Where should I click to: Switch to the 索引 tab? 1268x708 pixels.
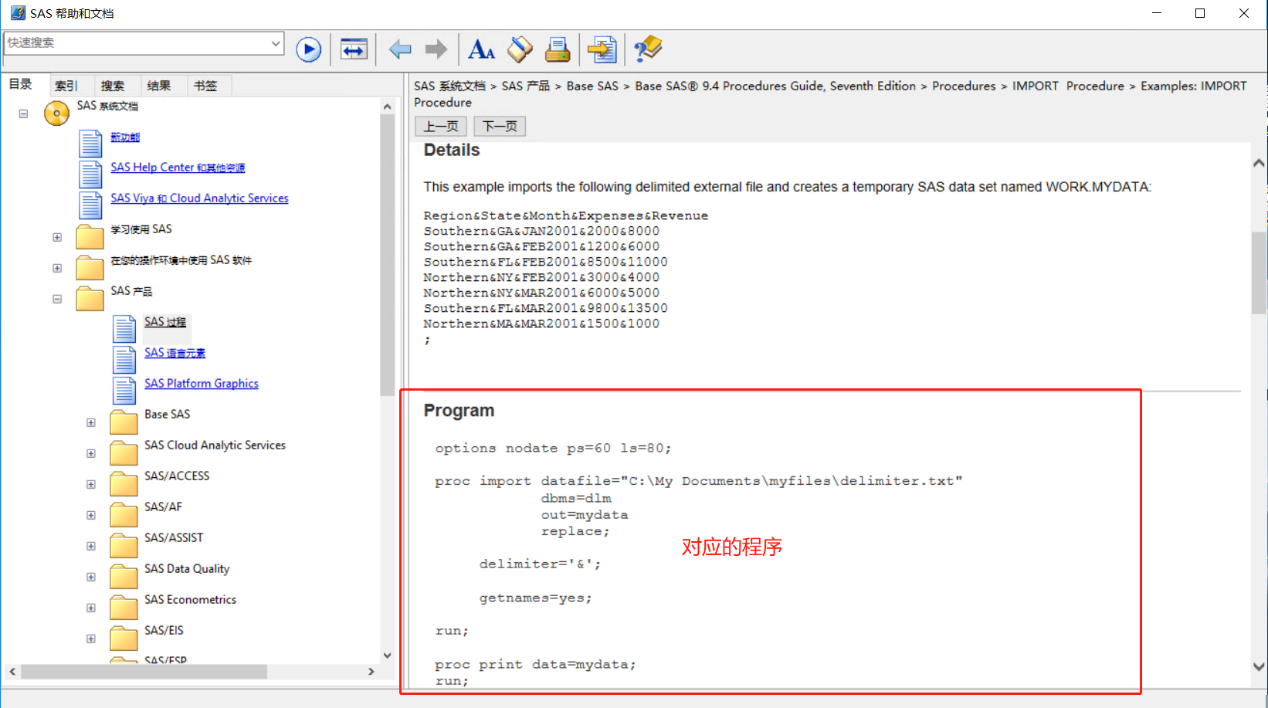coord(66,86)
